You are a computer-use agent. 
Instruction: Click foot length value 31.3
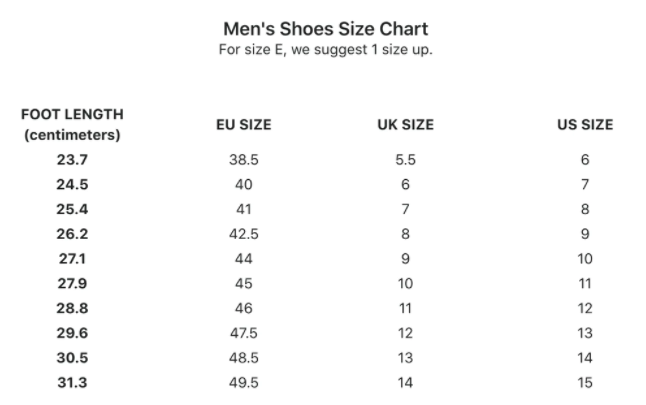coord(72,382)
